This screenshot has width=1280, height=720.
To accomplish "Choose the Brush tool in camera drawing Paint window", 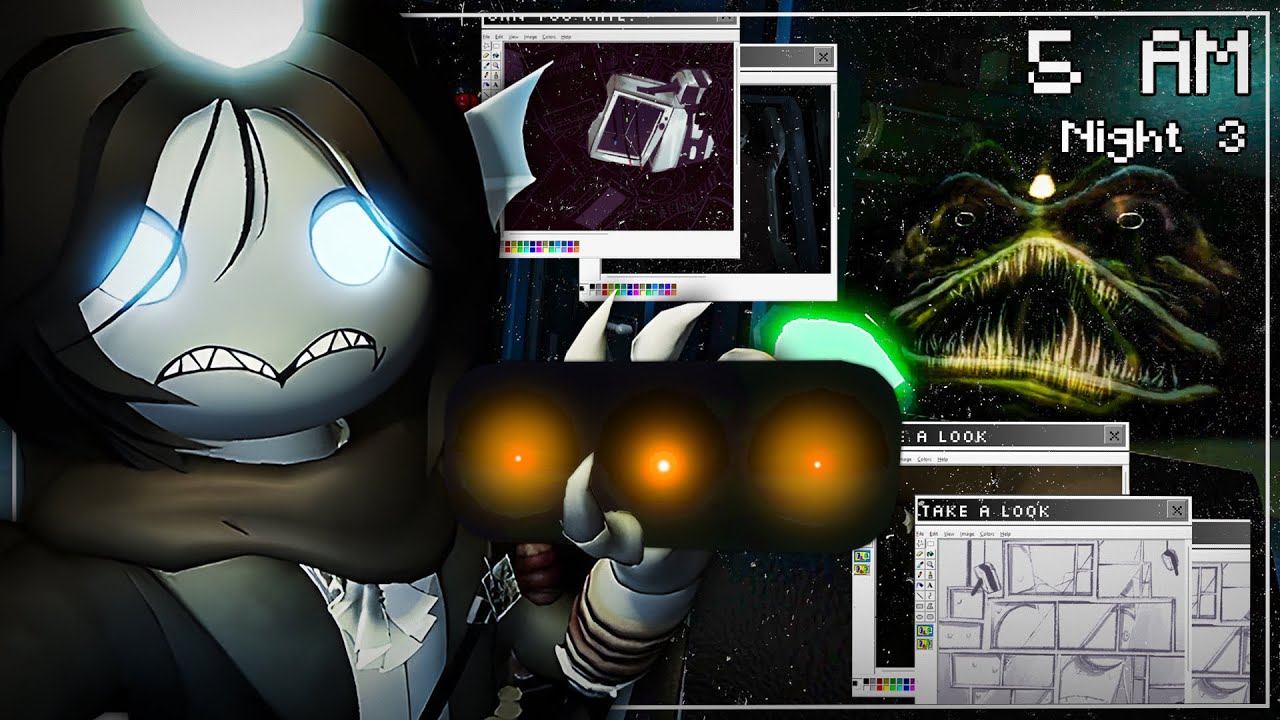I will point(497,73).
